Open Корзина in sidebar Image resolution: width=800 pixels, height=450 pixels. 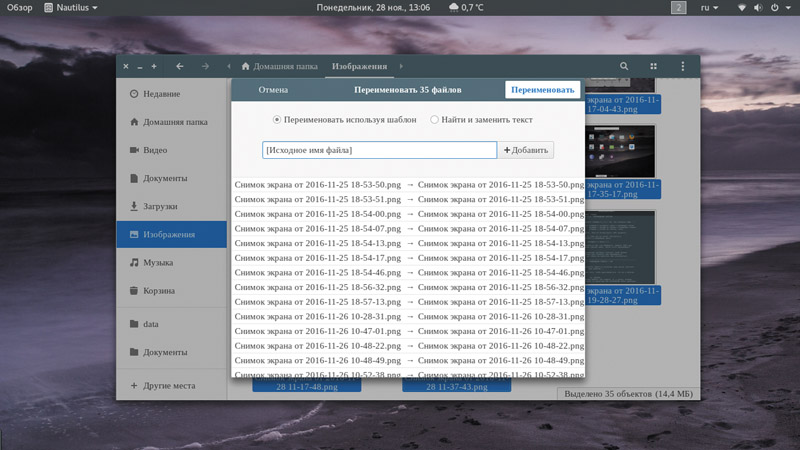click(x=171, y=290)
